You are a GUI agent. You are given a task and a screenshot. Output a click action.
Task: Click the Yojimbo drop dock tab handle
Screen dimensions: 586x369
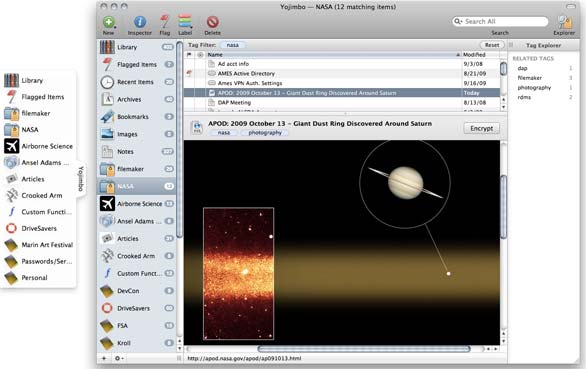pyautogui.click(x=81, y=179)
